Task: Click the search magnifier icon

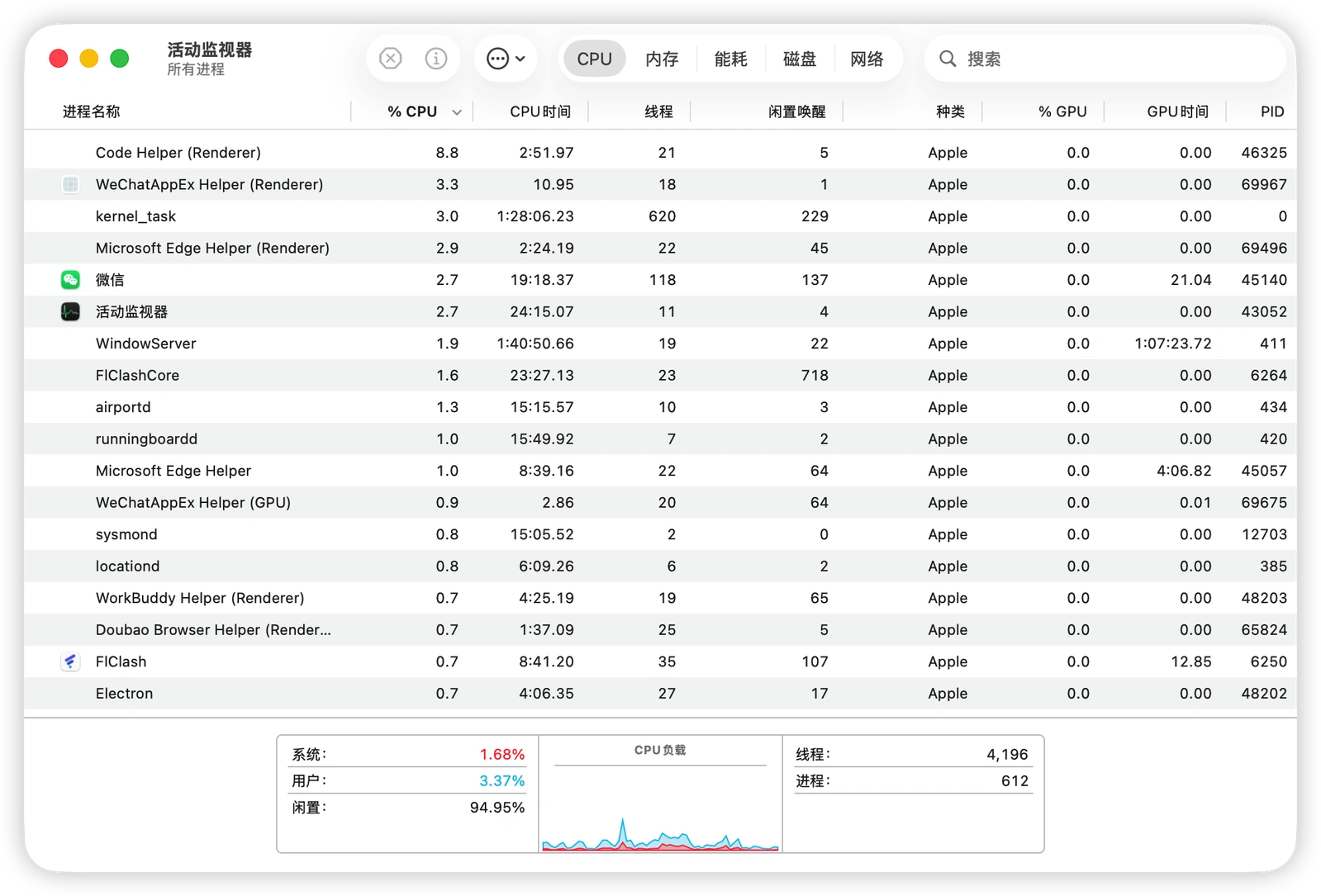Action: 948,59
